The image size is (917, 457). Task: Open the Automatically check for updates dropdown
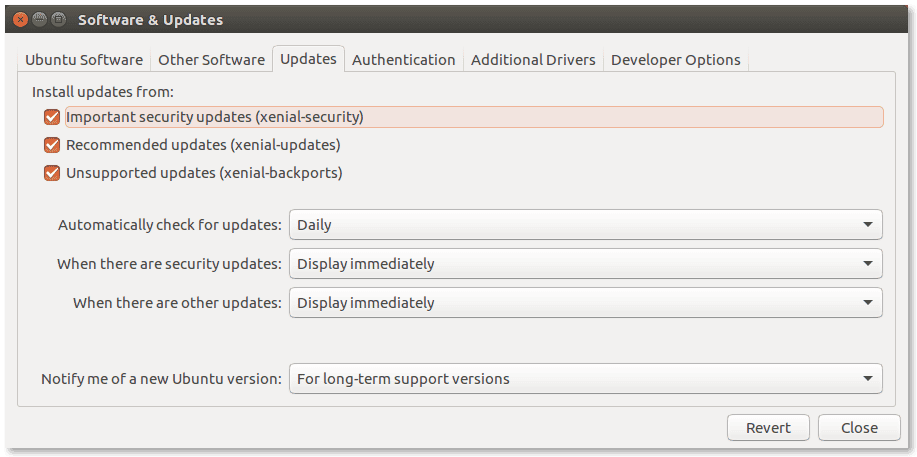point(585,225)
